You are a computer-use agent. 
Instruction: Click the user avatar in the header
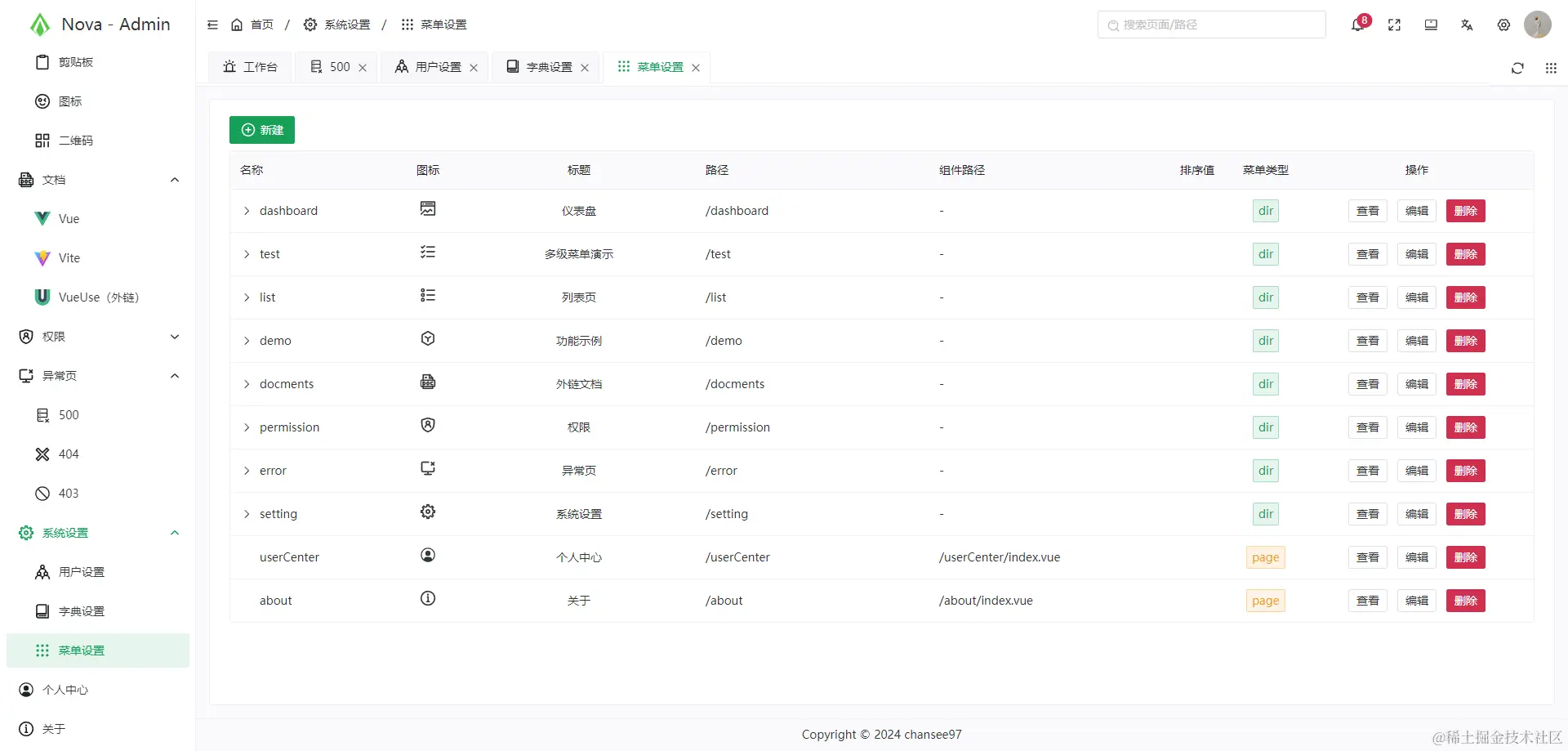(1538, 25)
